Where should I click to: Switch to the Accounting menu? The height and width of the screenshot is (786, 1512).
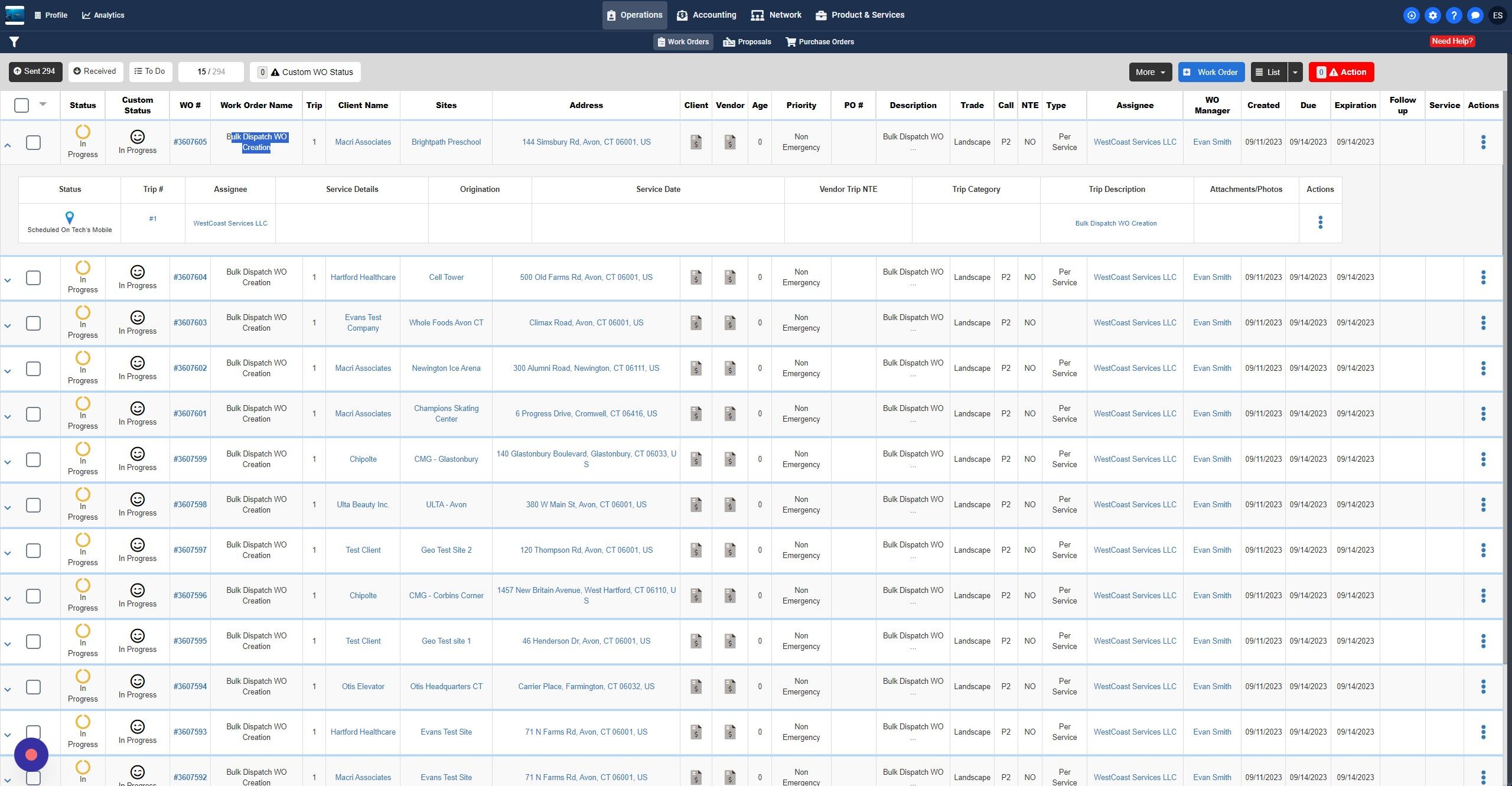tap(706, 15)
